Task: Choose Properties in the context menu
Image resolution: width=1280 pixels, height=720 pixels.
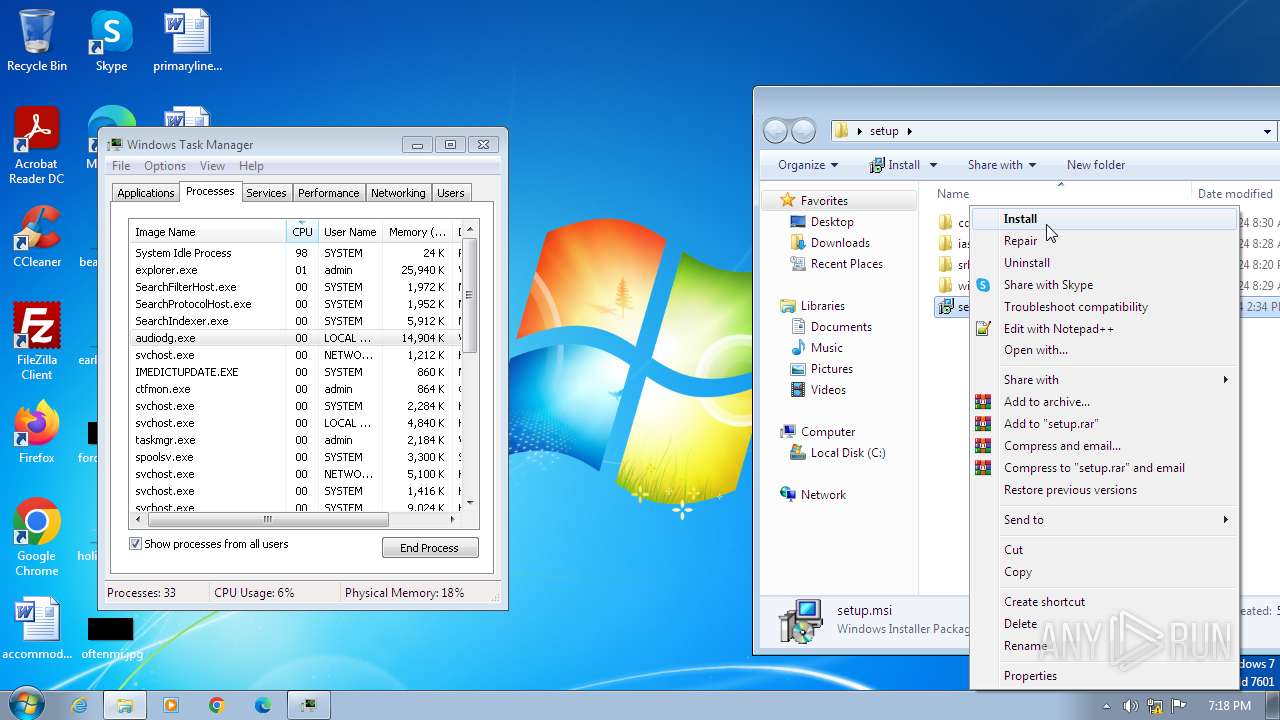Action: point(1030,676)
